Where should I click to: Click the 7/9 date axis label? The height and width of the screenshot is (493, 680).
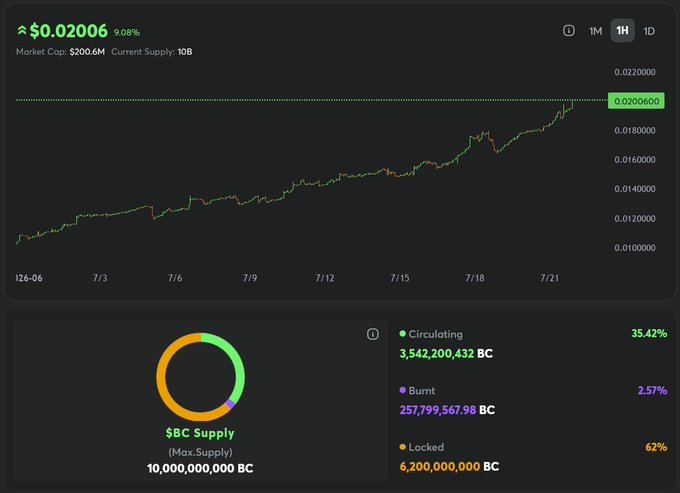(250, 278)
